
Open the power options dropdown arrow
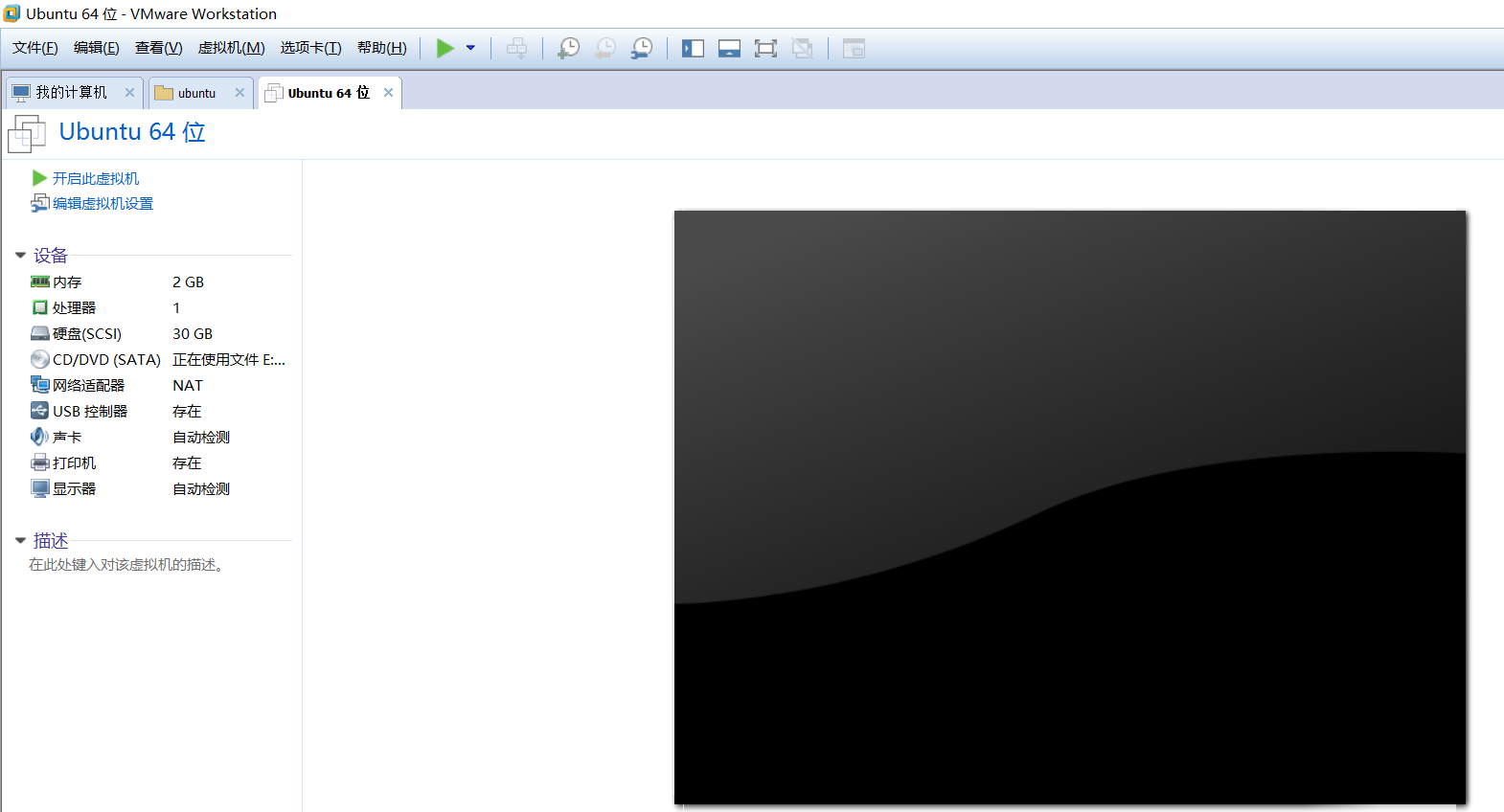pyautogui.click(x=470, y=48)
